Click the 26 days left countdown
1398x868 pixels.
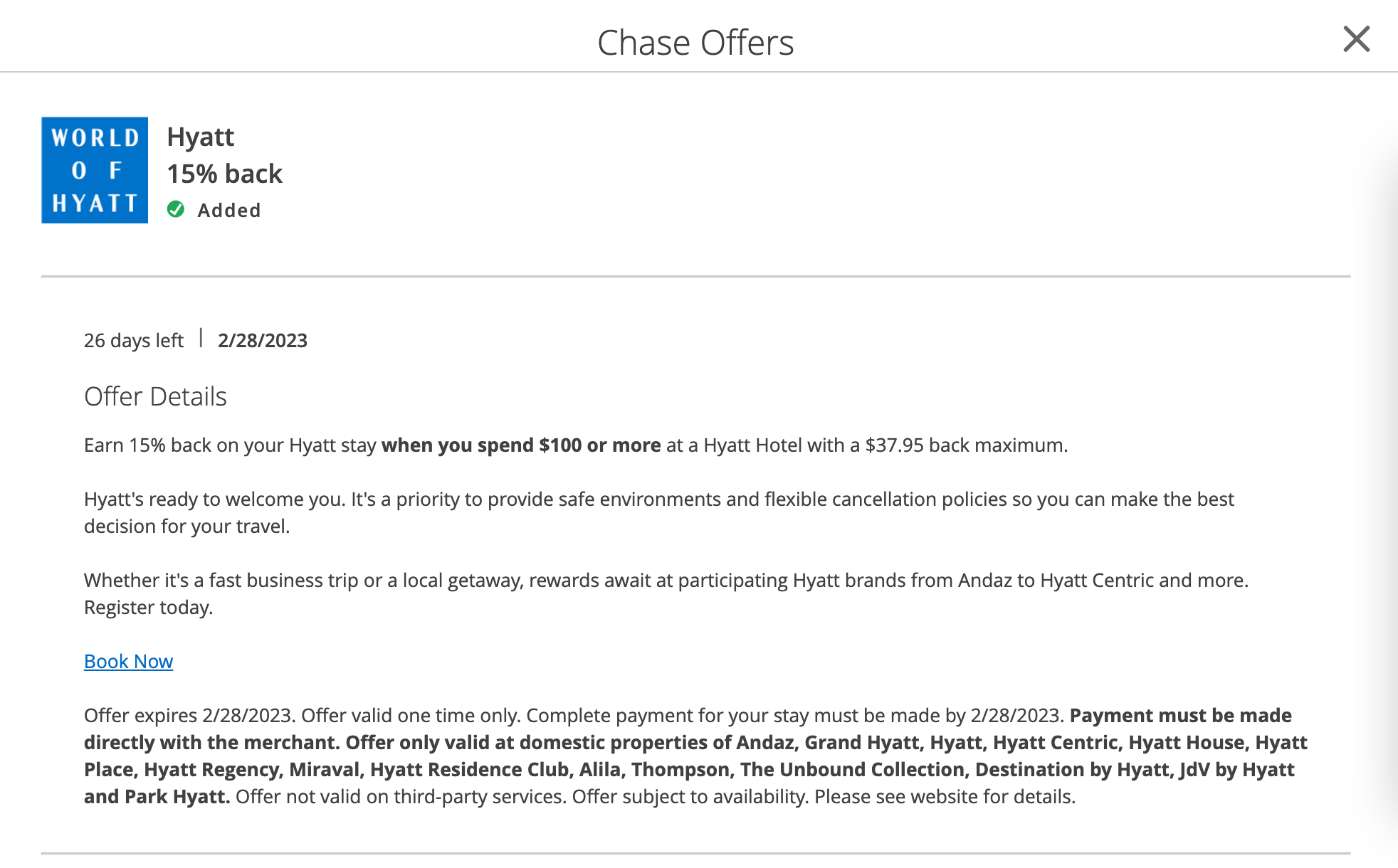tap(133, 340)
